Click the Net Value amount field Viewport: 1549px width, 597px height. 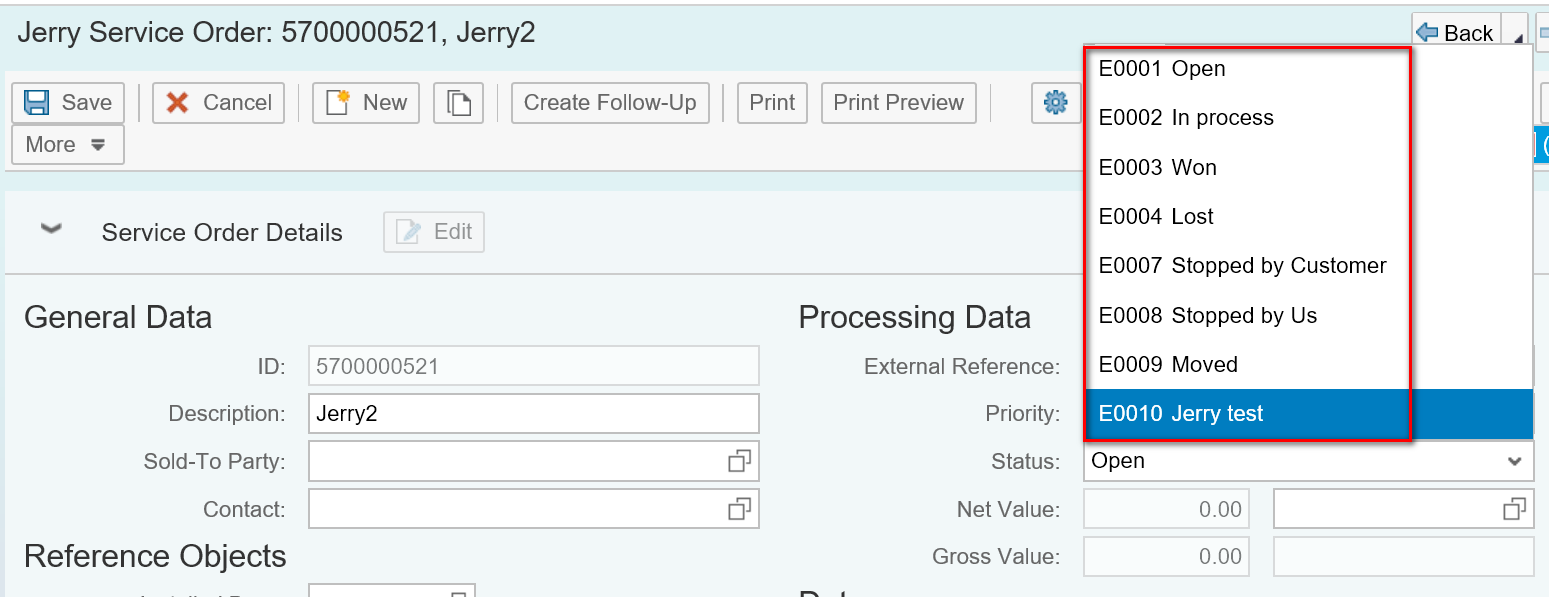click(1166, 509)
